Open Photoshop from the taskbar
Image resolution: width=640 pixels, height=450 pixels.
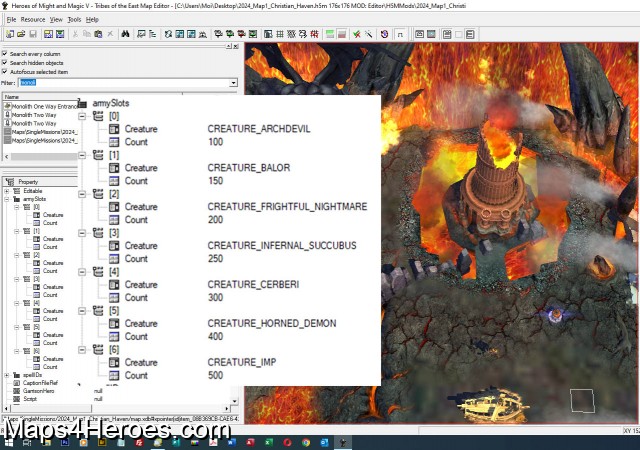[64, 442]
